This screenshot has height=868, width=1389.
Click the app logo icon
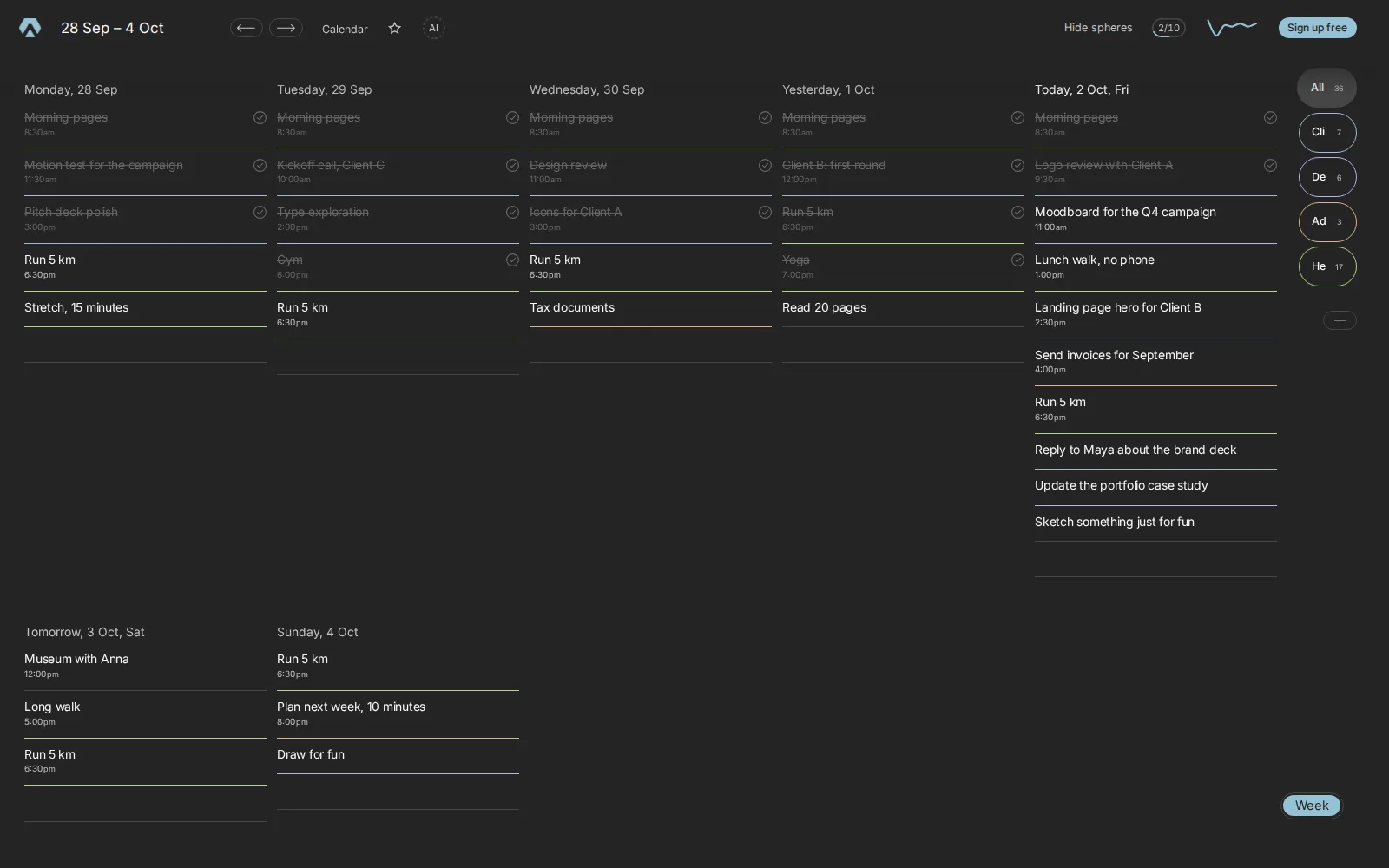(x=30, y=28)
